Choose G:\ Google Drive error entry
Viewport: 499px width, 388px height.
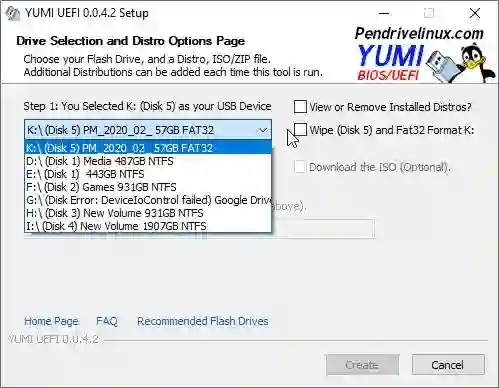click(x=148, y=200)
